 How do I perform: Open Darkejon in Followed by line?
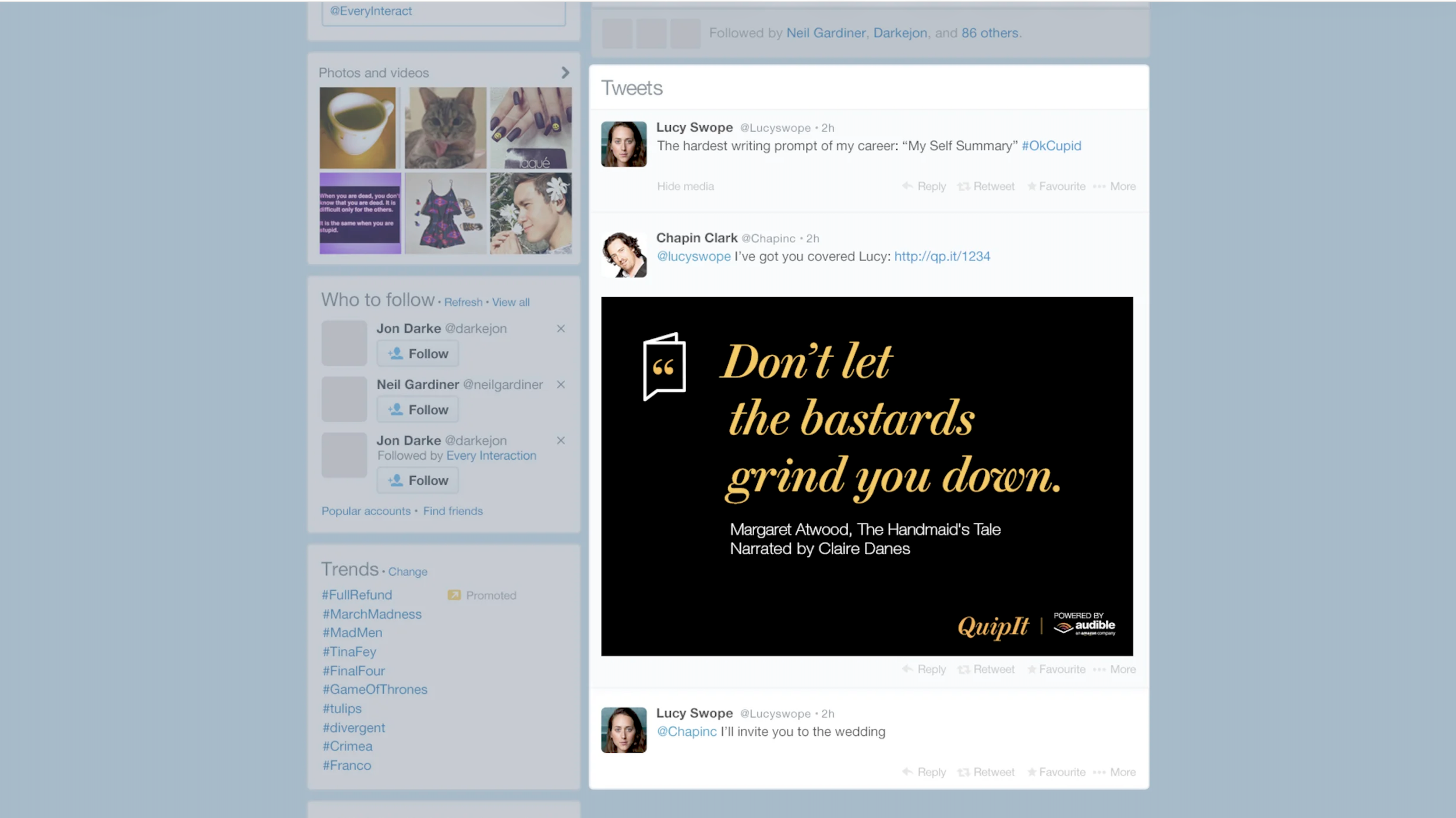pos(900,33)
